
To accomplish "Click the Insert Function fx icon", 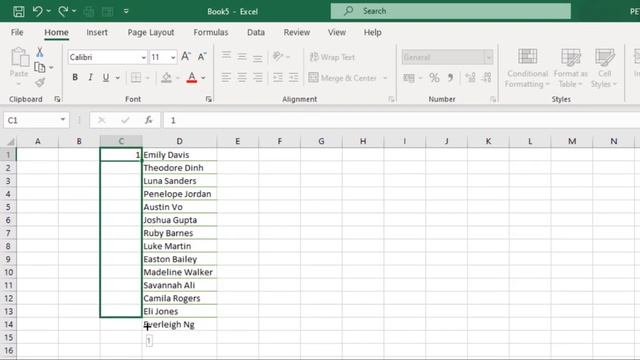I will tap(149, 120).
